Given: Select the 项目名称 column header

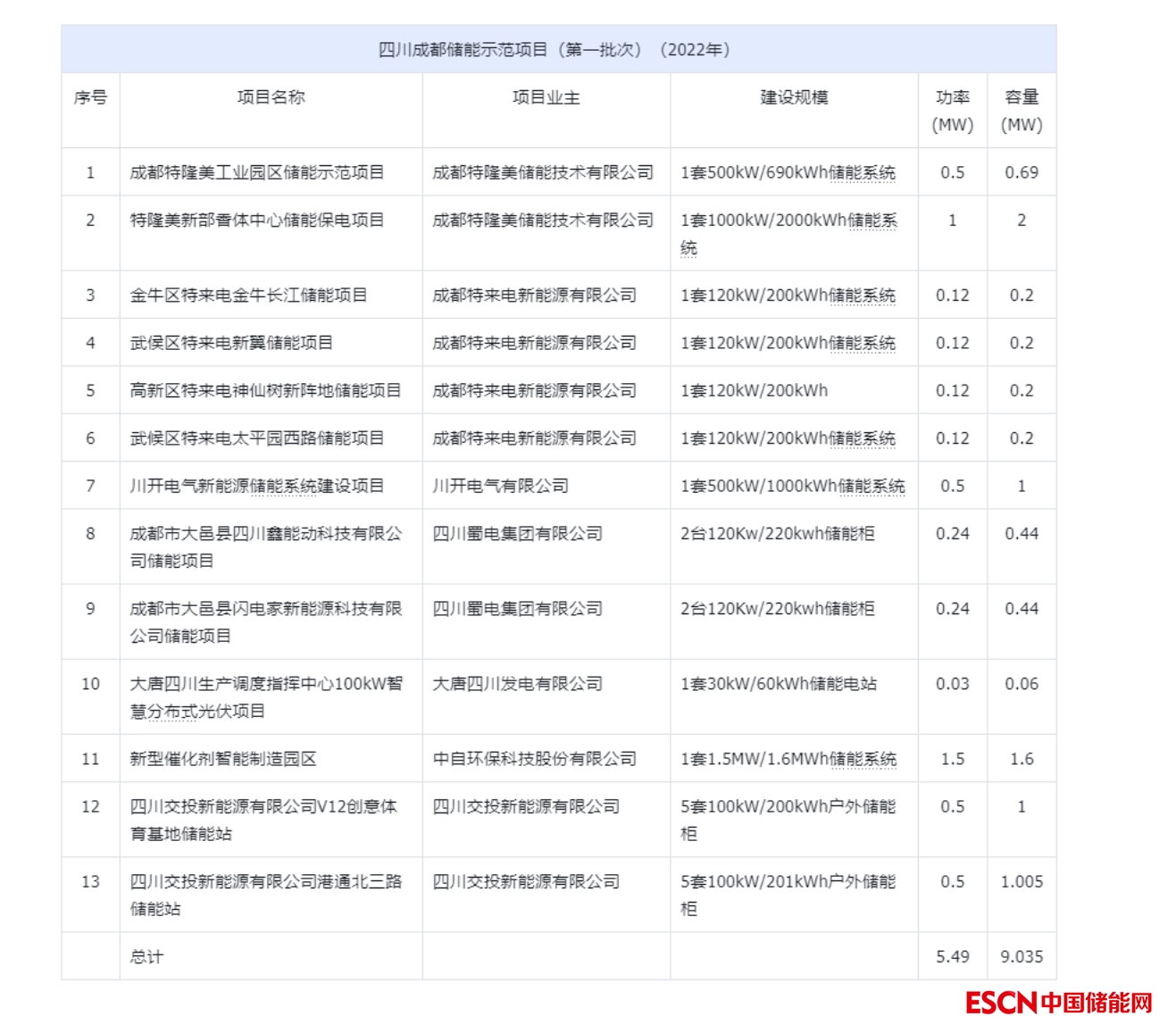Looking at the screenshot, I should click(271, 97).
